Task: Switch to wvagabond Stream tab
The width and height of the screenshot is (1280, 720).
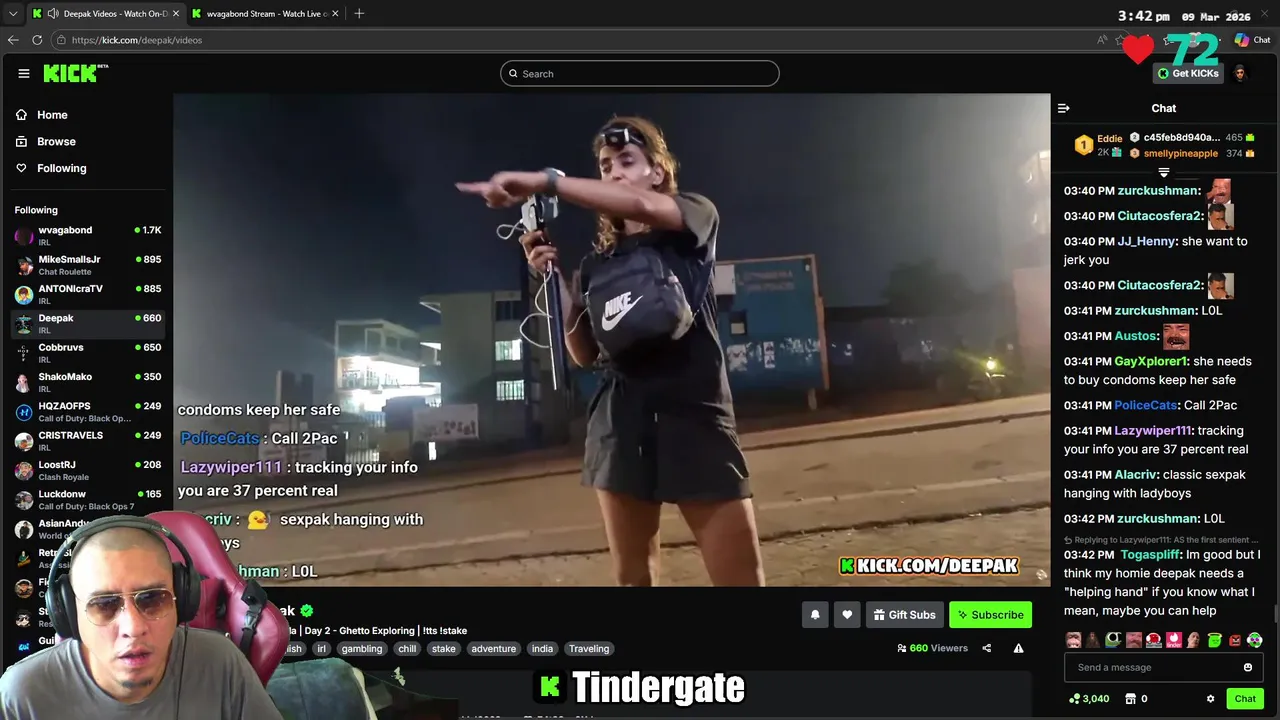Action: coord(265,14)
